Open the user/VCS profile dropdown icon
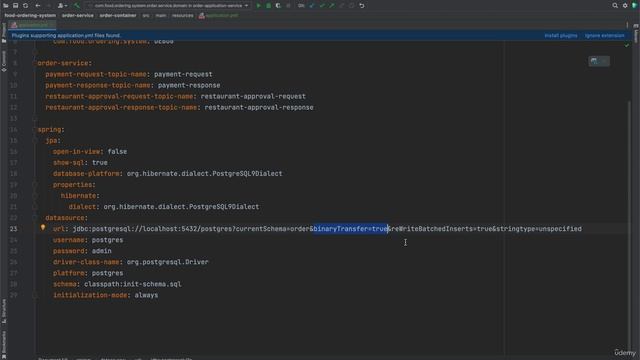This screenshot has height=360, width=640. 62,6
